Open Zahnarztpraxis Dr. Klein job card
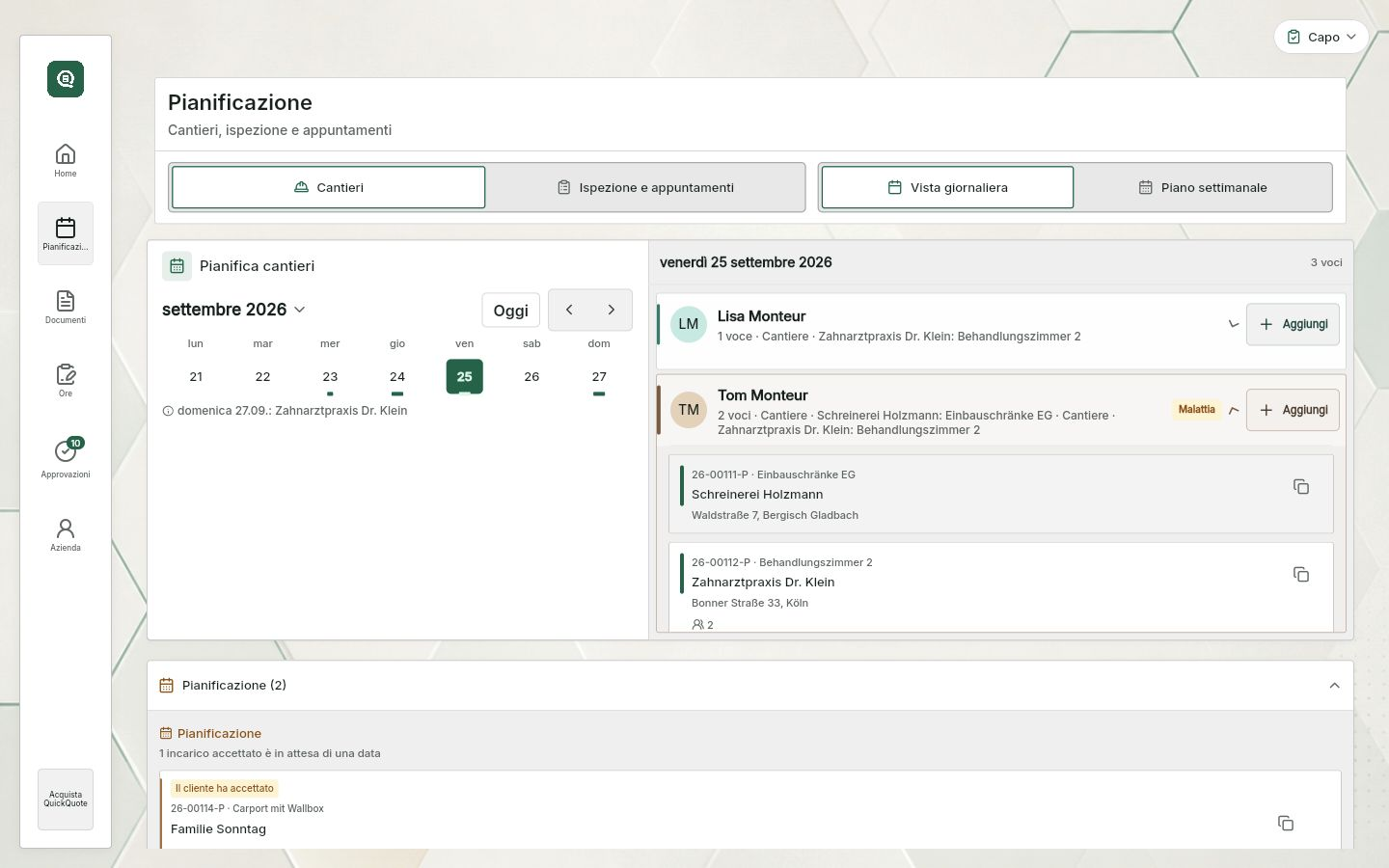 point(1001,587)
